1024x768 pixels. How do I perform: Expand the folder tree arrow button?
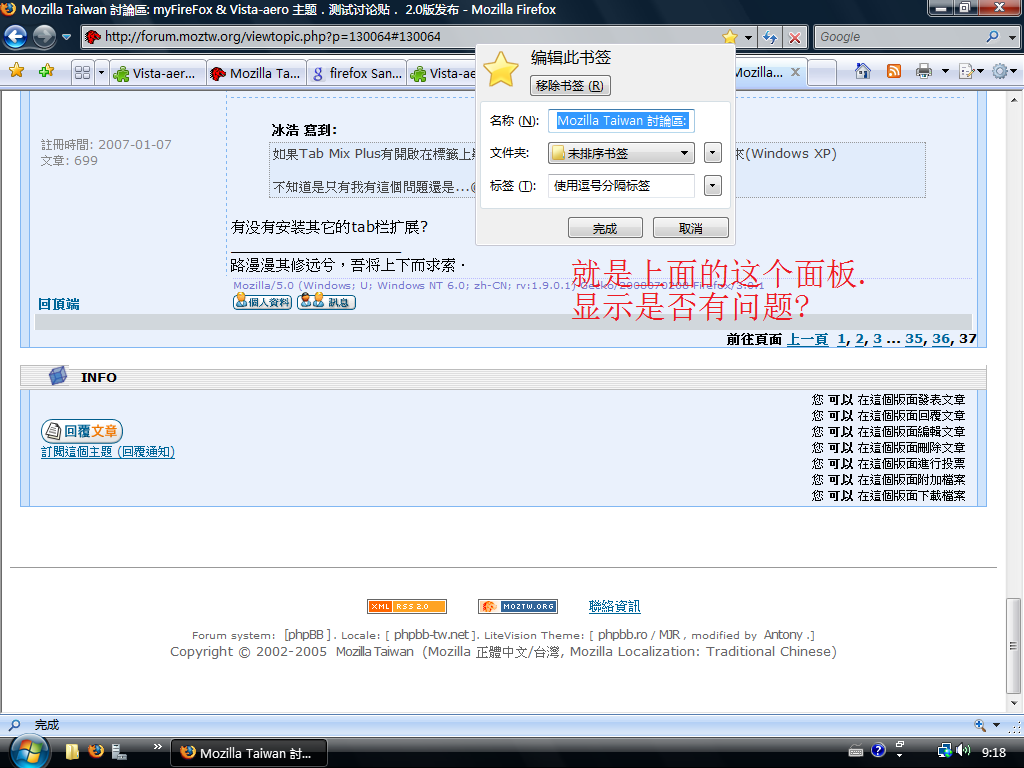[x=713, y=153]
